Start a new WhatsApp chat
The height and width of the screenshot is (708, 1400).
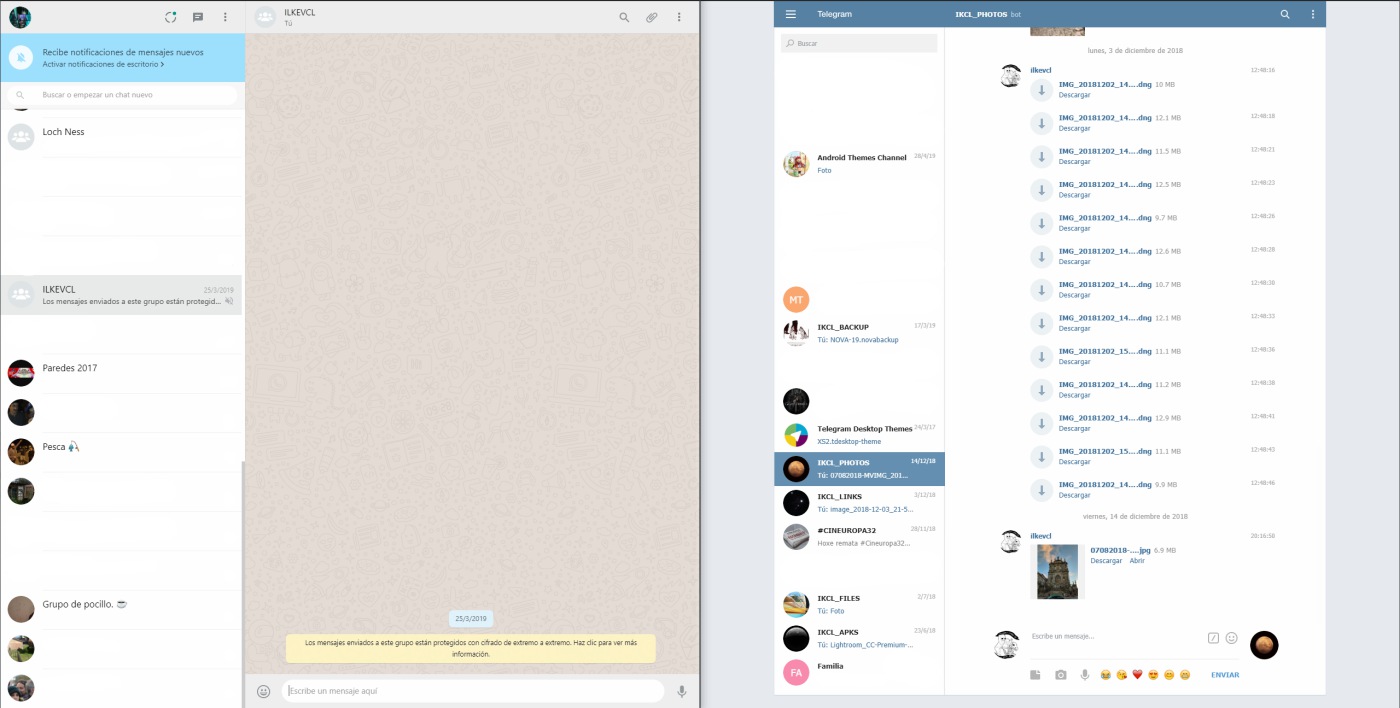click(198, 17)
